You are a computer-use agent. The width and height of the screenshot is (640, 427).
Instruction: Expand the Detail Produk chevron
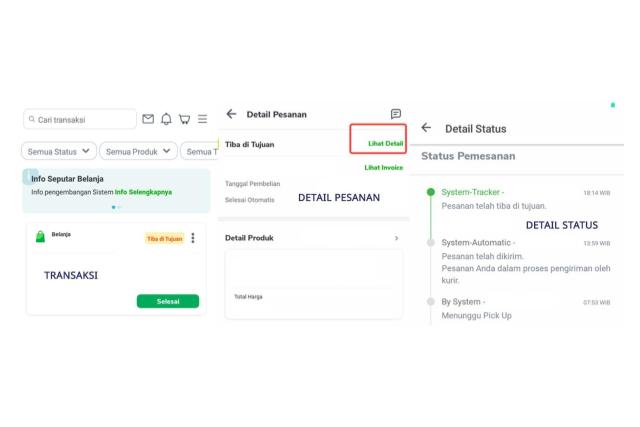(396, 238)
